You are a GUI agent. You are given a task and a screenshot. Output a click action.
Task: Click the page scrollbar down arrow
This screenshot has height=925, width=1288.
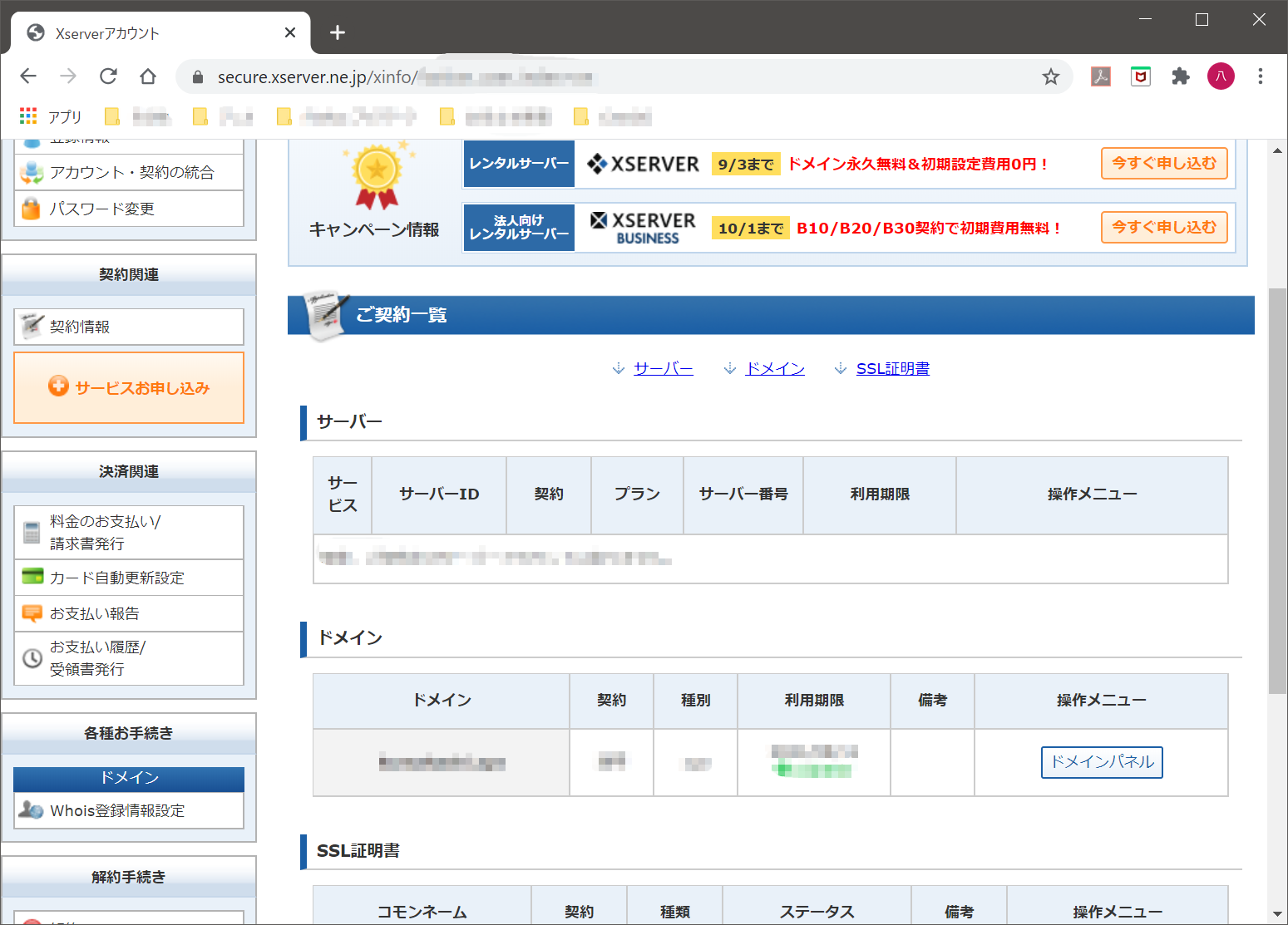point(1277,914)
